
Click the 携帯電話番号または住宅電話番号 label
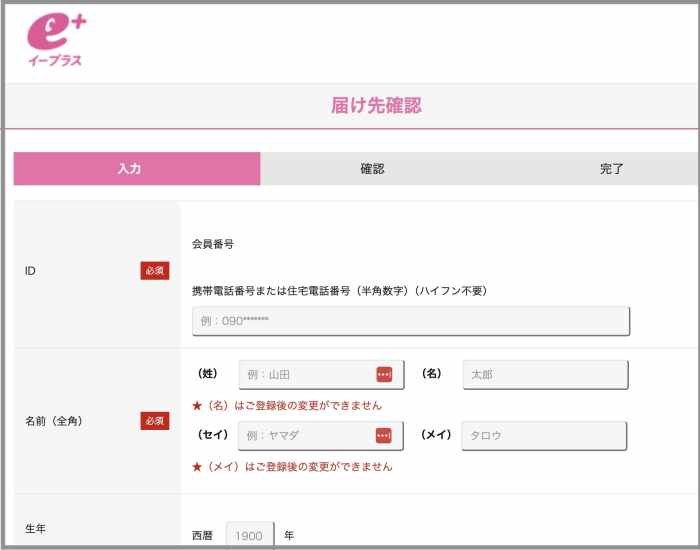(x=340, y=291)
